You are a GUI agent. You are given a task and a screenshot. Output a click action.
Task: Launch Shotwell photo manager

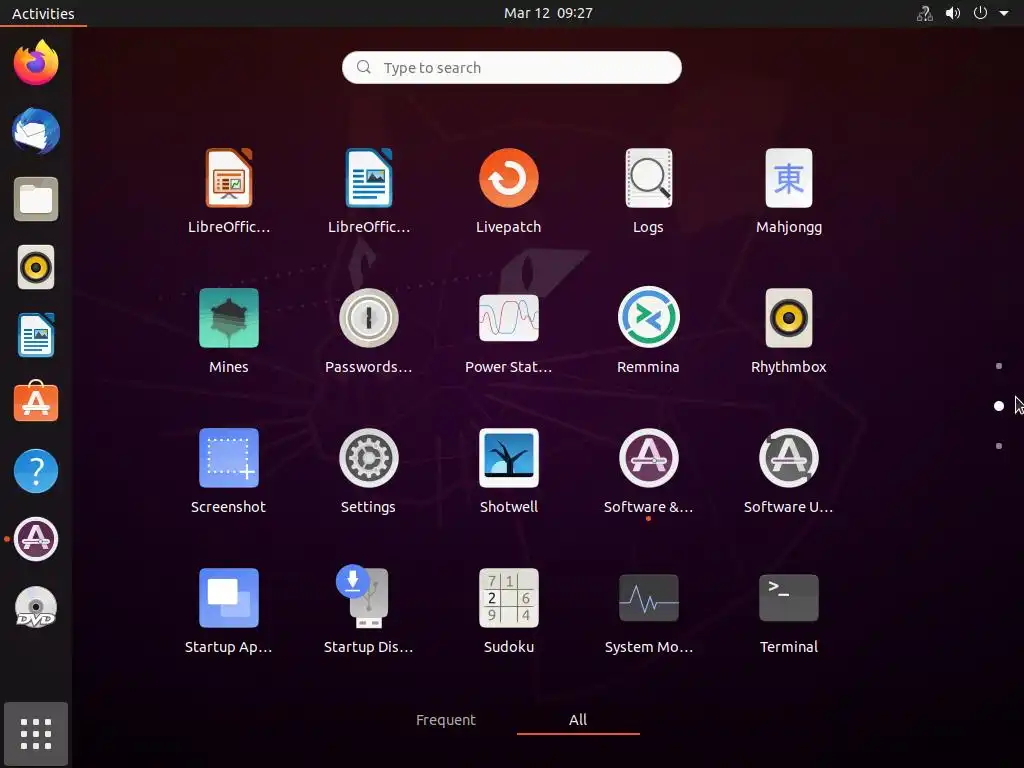pyautogui.click(x=508, y=470)
